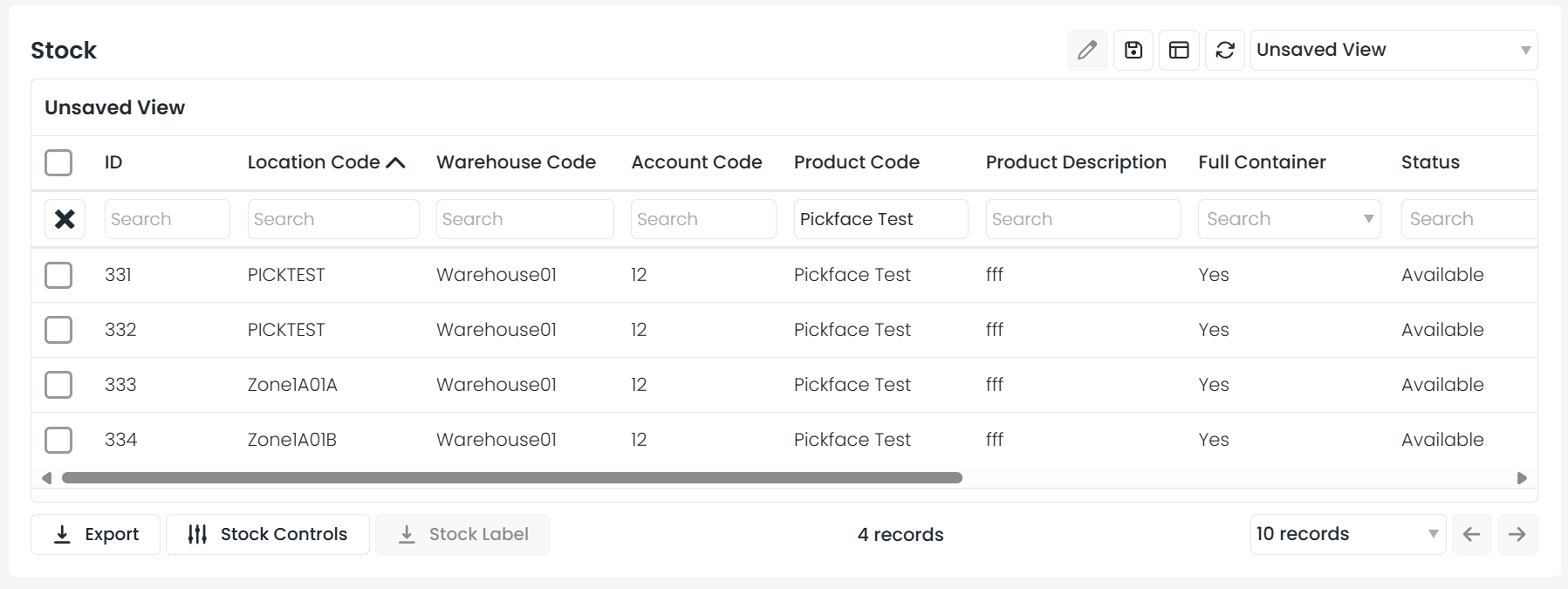Refresh the stock table

click(x=1224, y=51)
